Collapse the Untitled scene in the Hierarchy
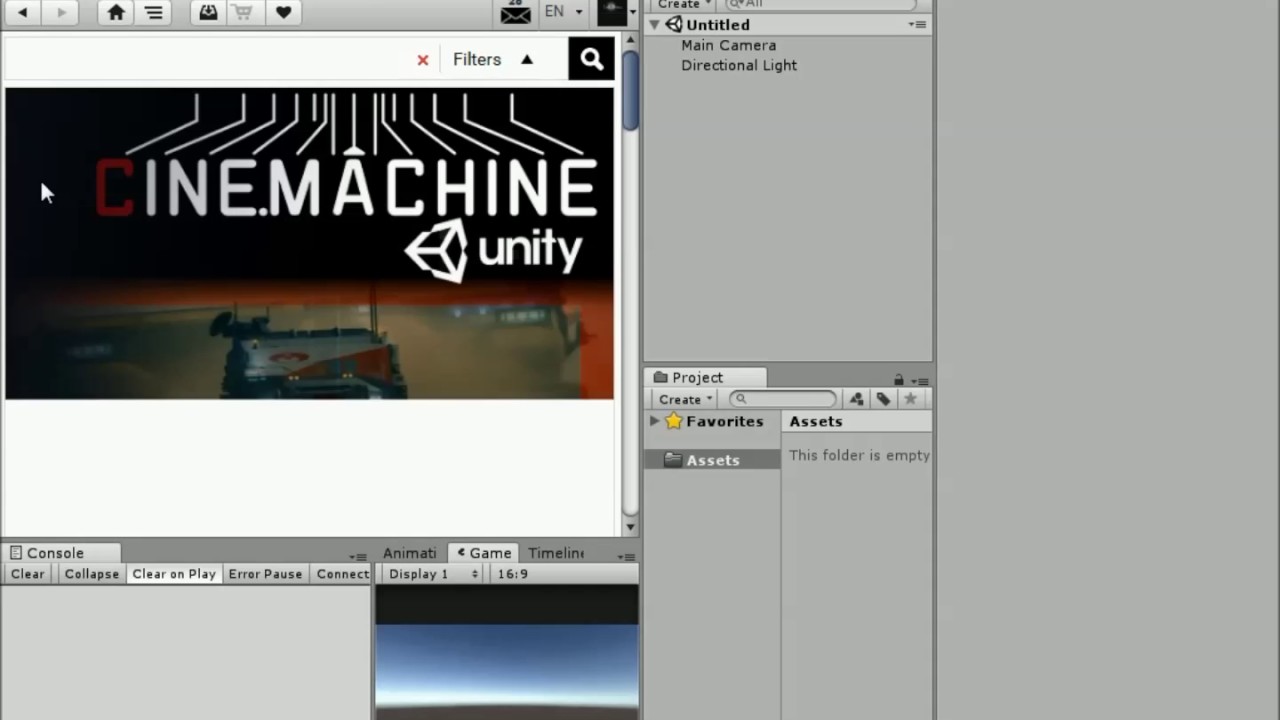Screen dimensions: 1280x720 [x=655, y=24]
